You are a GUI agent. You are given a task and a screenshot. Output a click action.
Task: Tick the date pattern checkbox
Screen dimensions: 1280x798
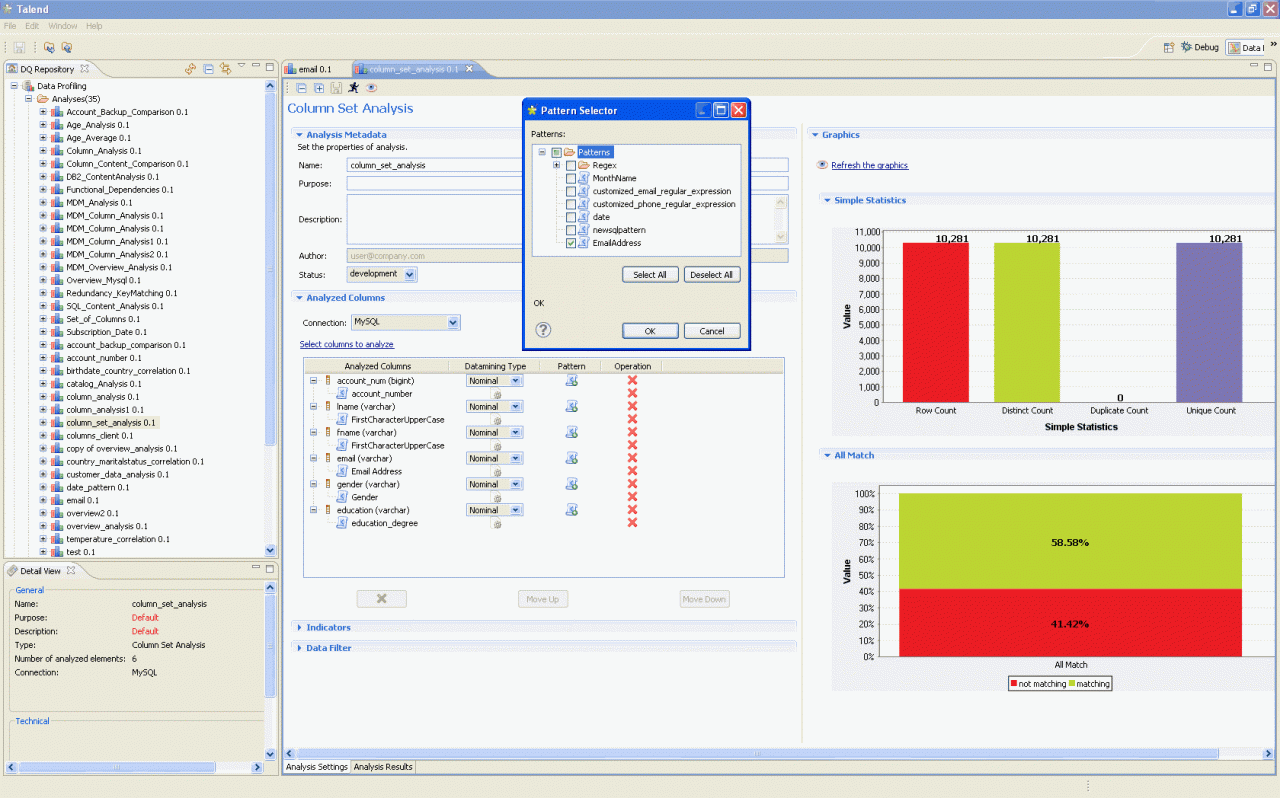pos(571,217)
